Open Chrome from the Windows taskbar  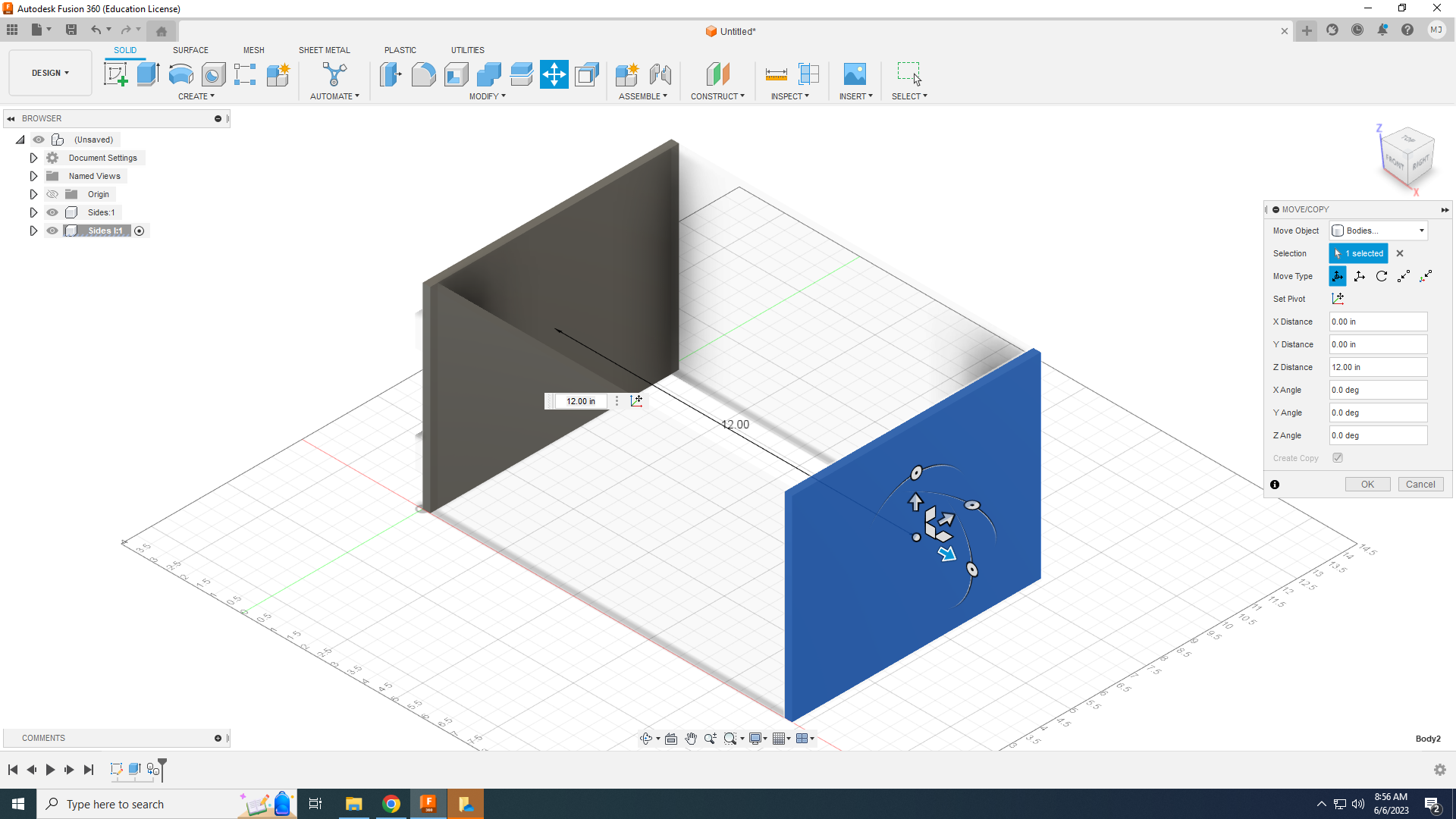[391, 804]
